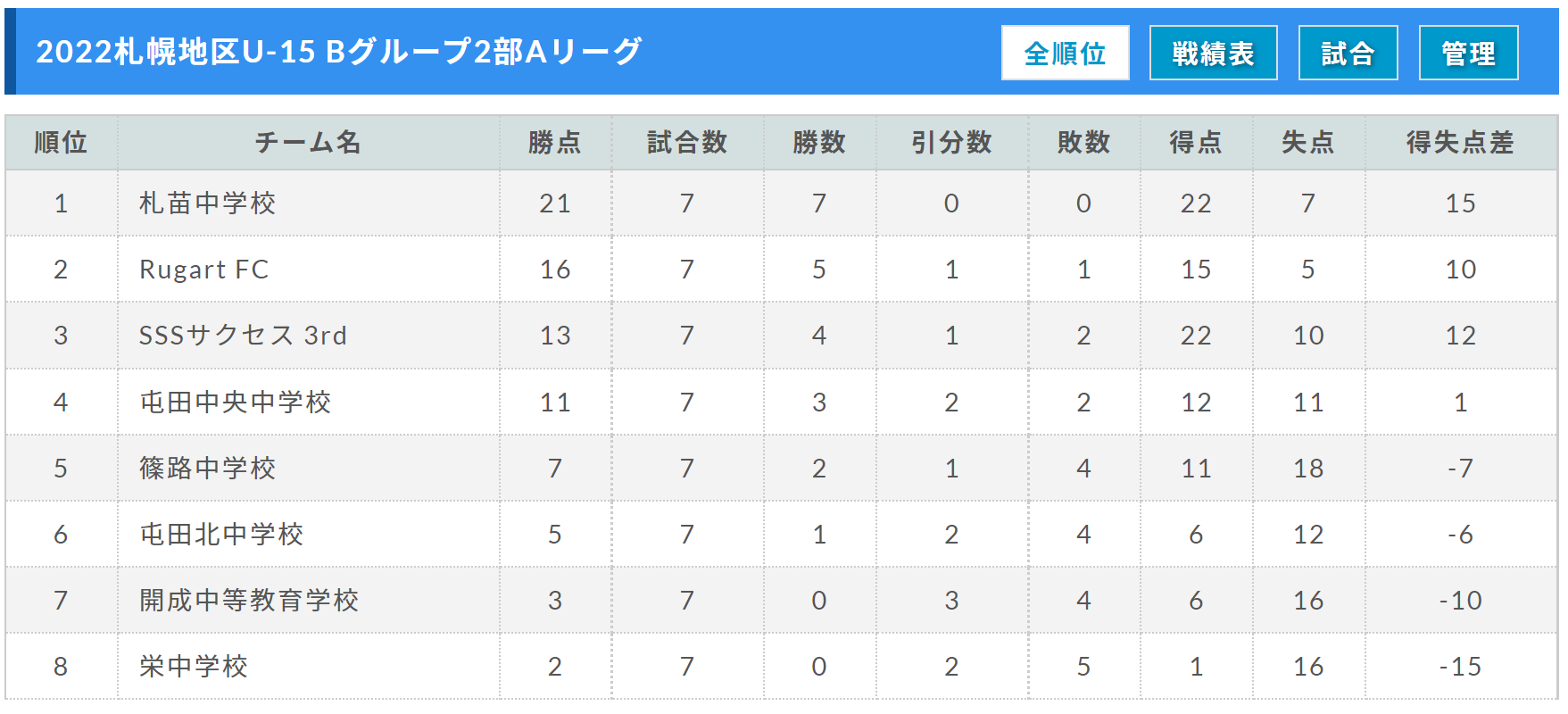The image size is (1568, 714).
Task: Click the 得点 column header
Action: [x=1196, y=143]
